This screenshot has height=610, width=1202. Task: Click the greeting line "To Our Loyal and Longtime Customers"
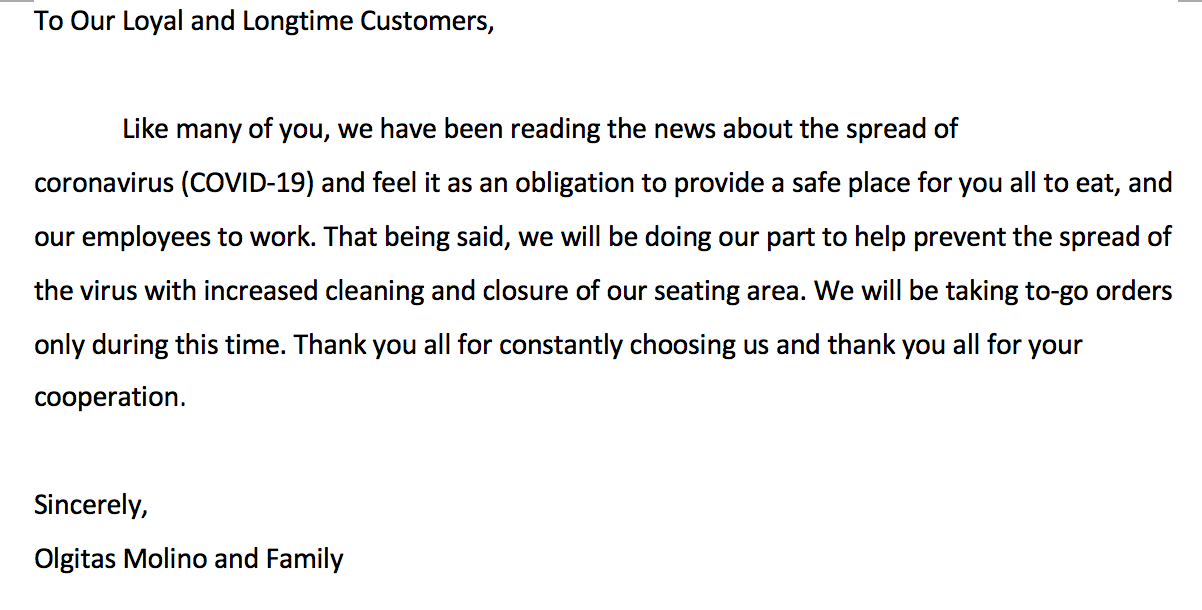pos(265,21)
